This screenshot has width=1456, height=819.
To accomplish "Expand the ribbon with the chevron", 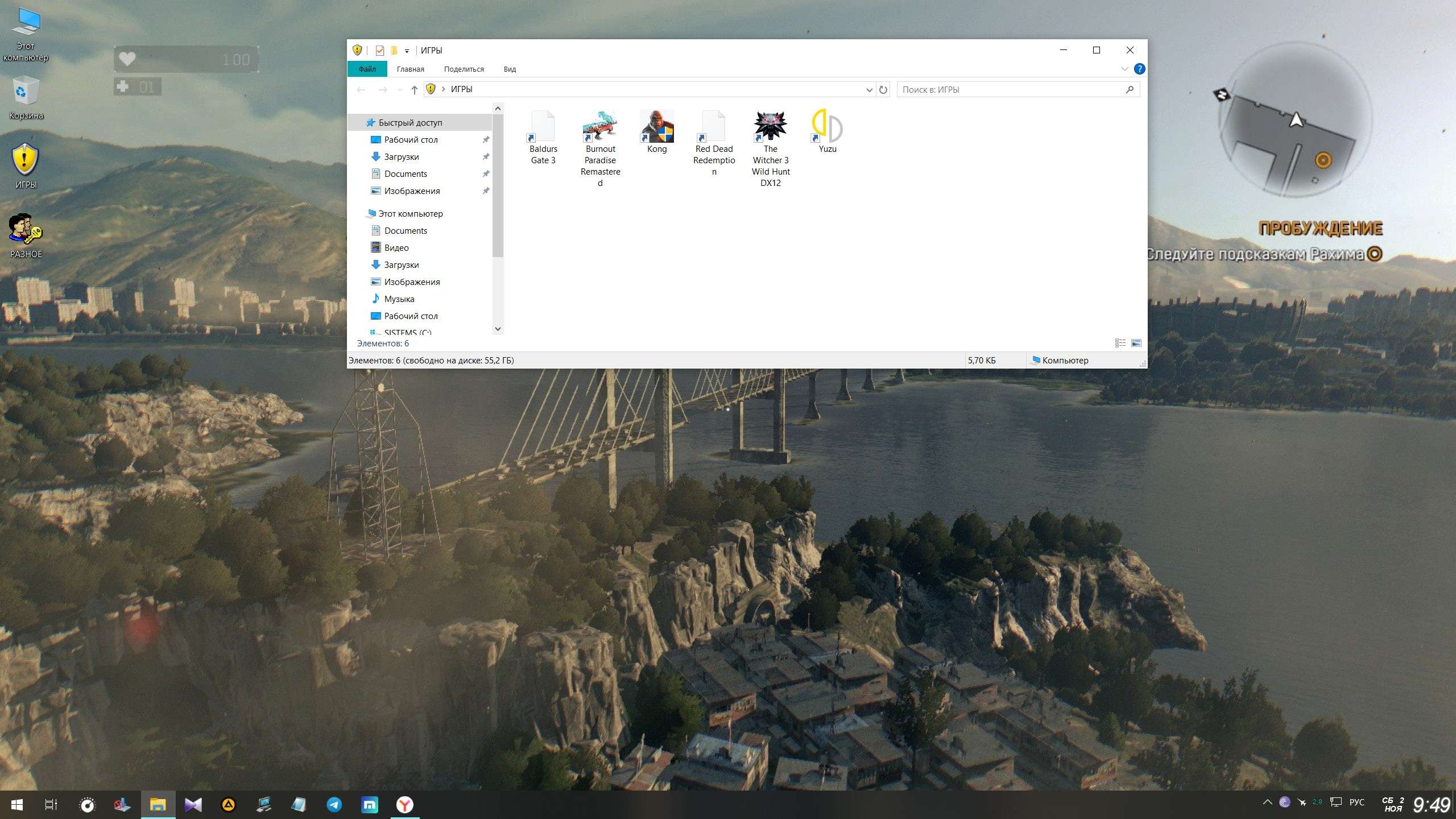I will 1124,69.
